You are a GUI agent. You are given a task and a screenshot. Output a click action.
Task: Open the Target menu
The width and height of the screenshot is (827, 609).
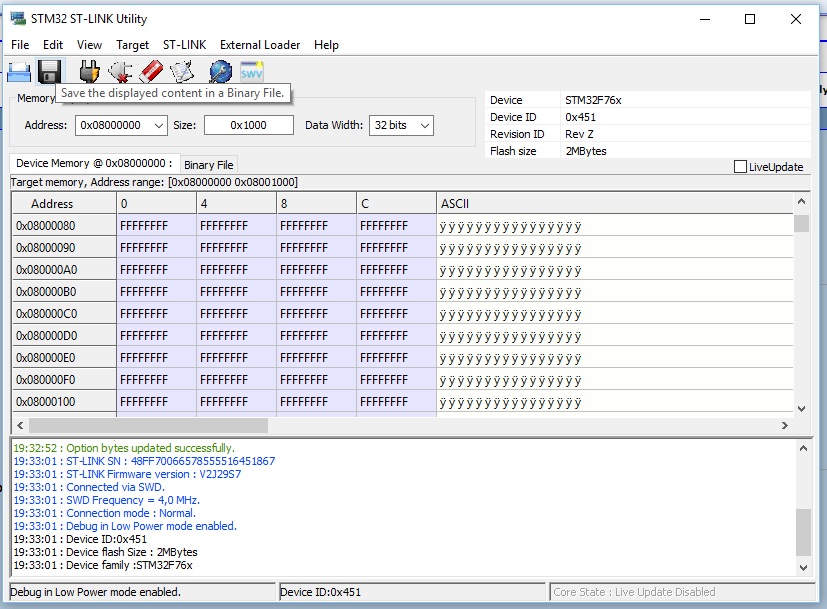pos(132,45)
